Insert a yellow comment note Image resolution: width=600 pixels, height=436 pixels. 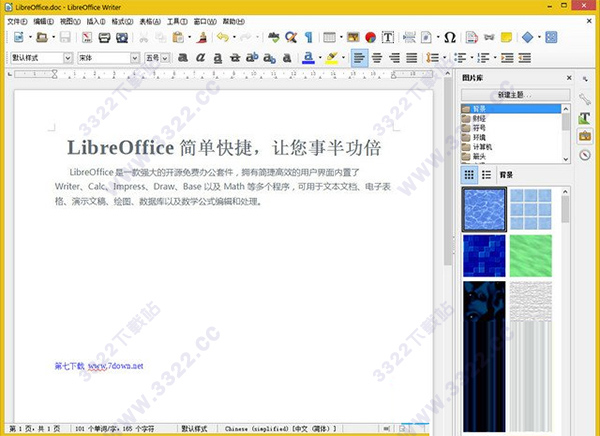click(506, 37)
